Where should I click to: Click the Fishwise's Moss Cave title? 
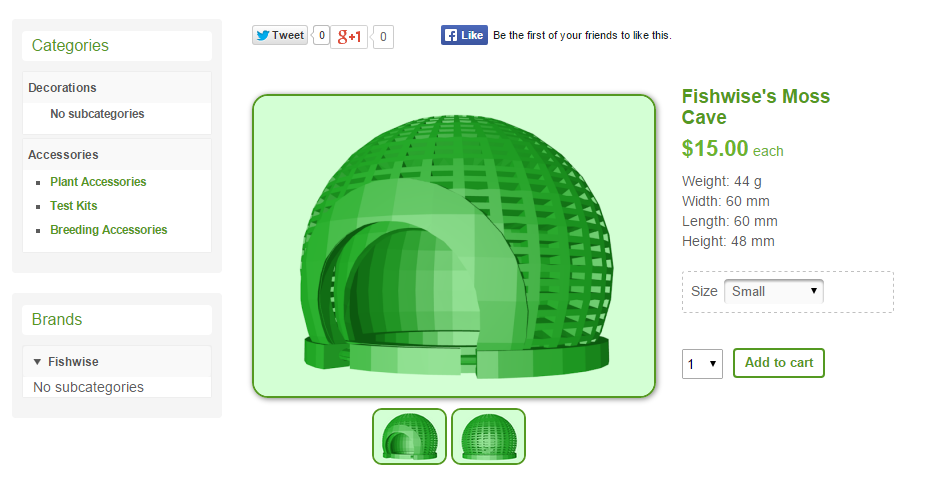[755, 106]
